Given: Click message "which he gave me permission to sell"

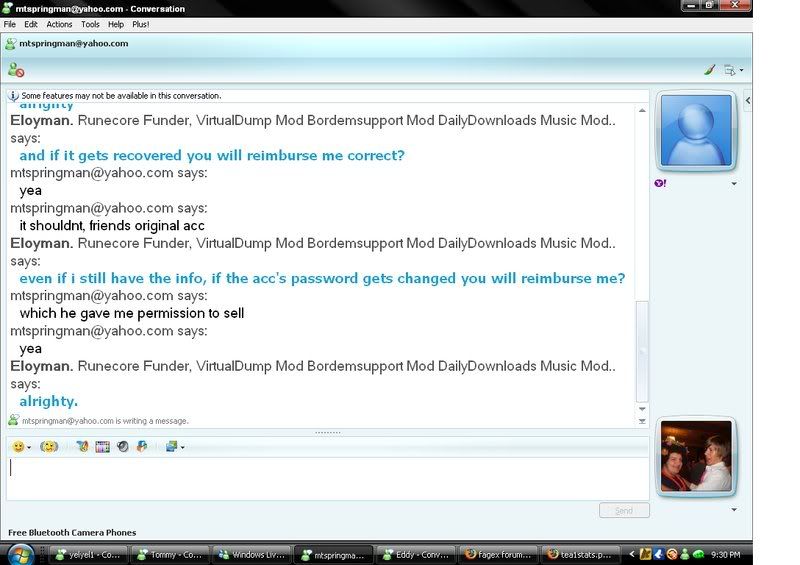Looking at the screenshot, I should click(132, 313).
